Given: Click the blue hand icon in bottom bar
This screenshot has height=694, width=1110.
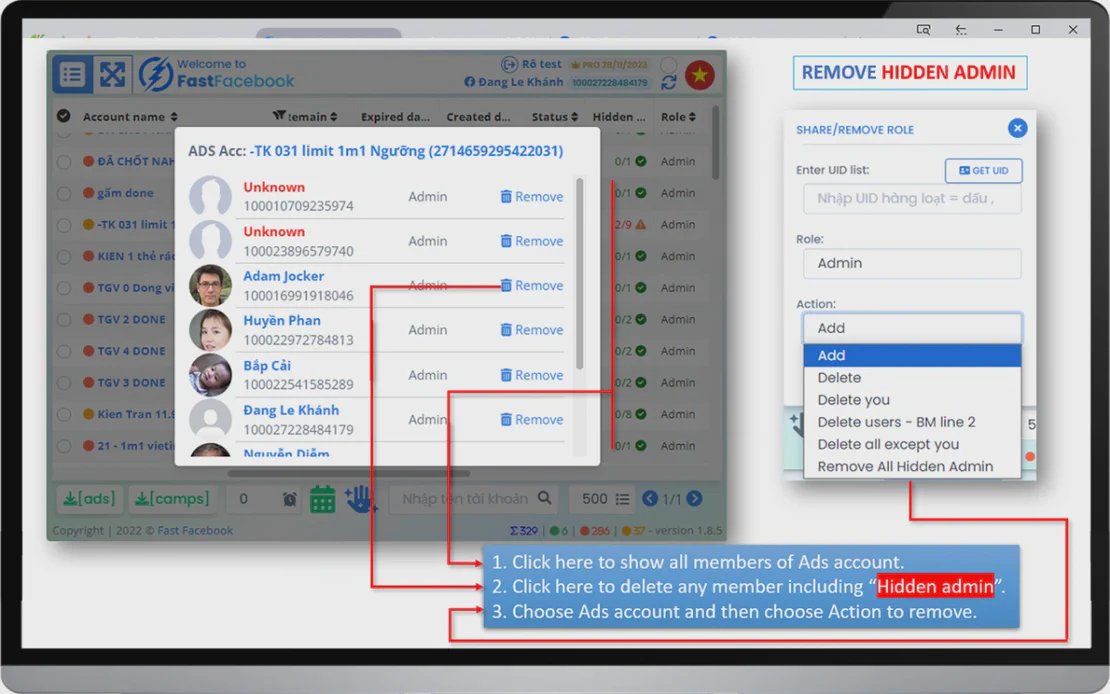Looking at the screenshot, I should coord(360,499).
